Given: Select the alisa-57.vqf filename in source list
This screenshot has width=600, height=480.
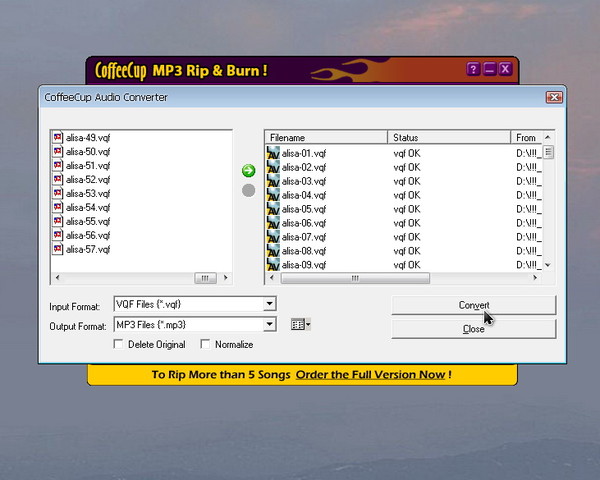Looking at the screenshot, I should point(88,249).
